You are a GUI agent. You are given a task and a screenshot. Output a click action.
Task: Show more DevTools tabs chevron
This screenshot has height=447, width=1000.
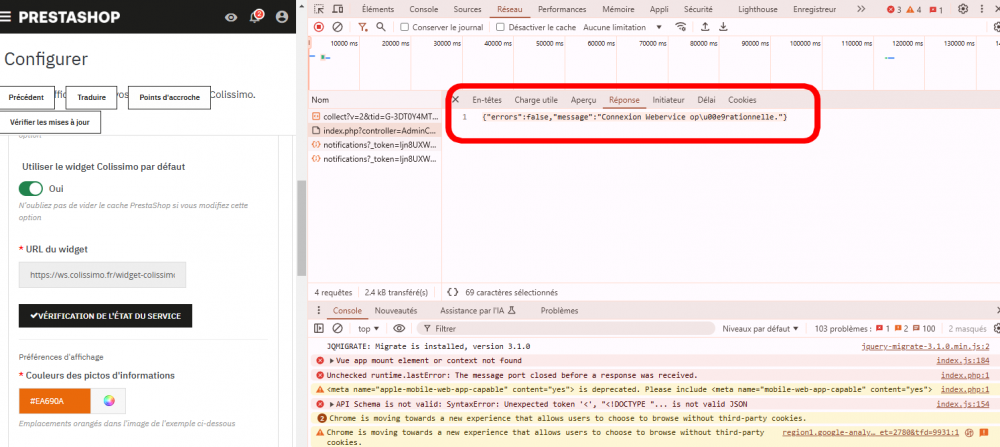click(861, 9)
